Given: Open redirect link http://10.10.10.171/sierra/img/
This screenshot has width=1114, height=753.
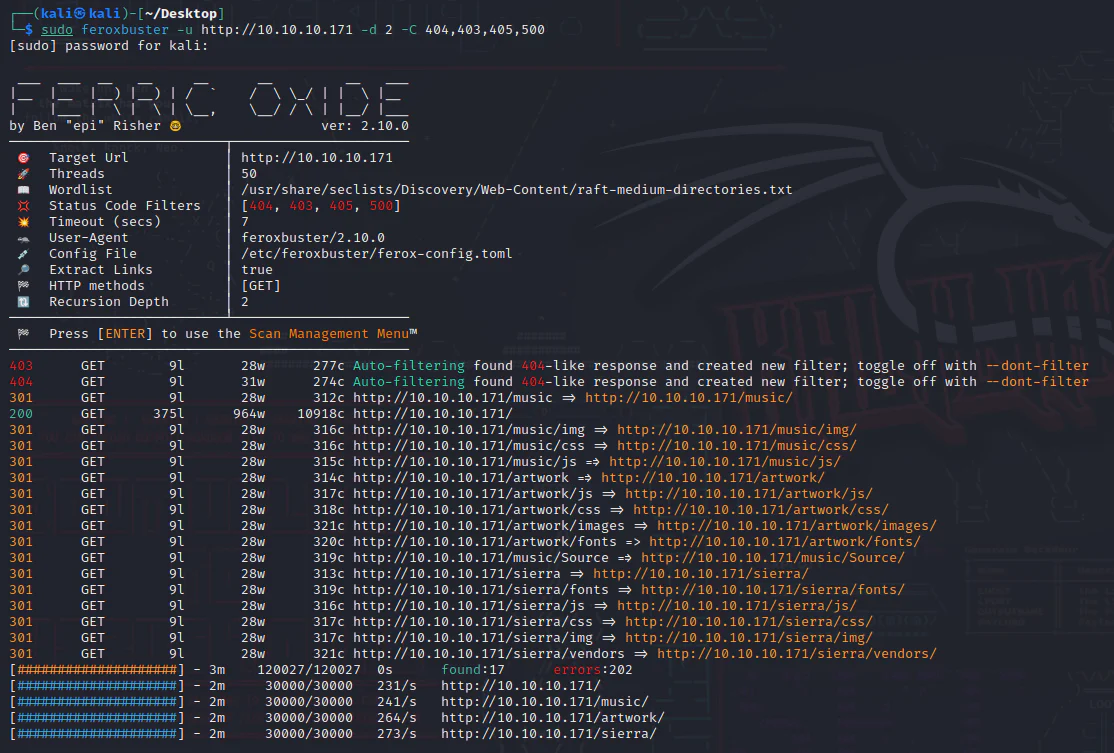Looking at the screenshot, I should [749, 637].
